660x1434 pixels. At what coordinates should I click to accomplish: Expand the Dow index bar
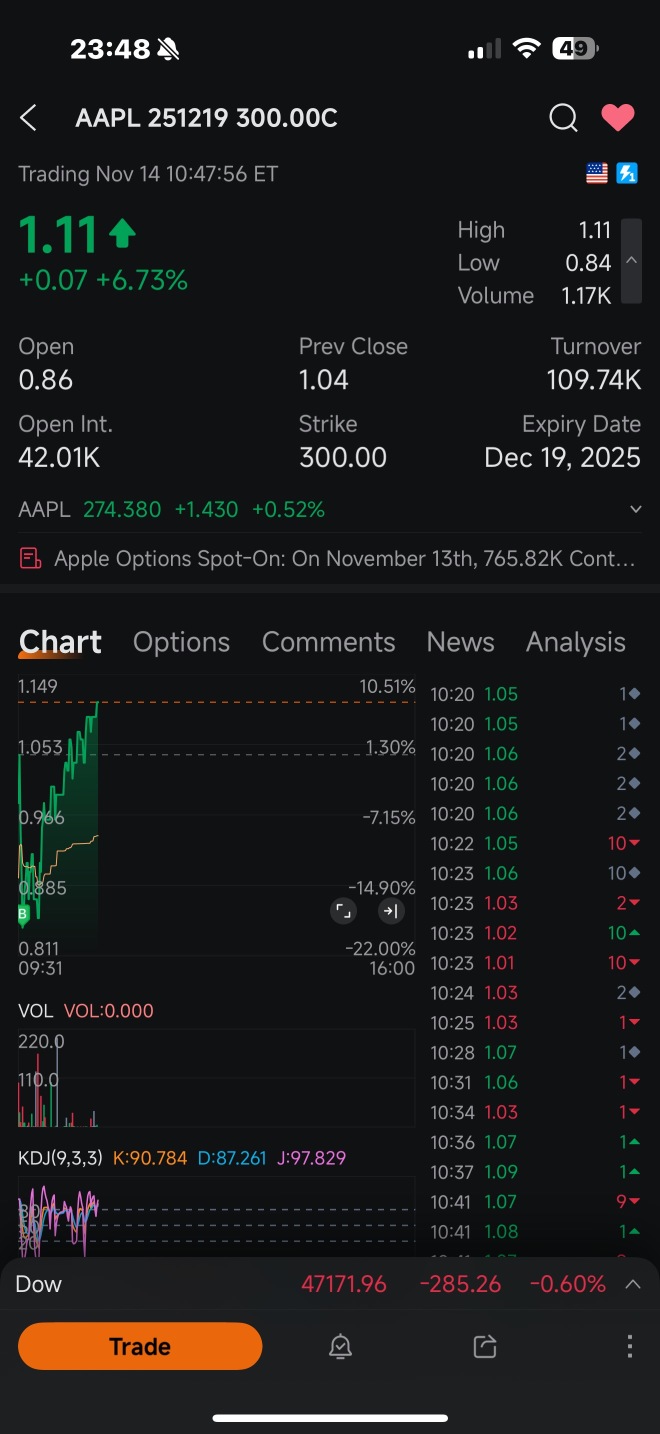632,1284
